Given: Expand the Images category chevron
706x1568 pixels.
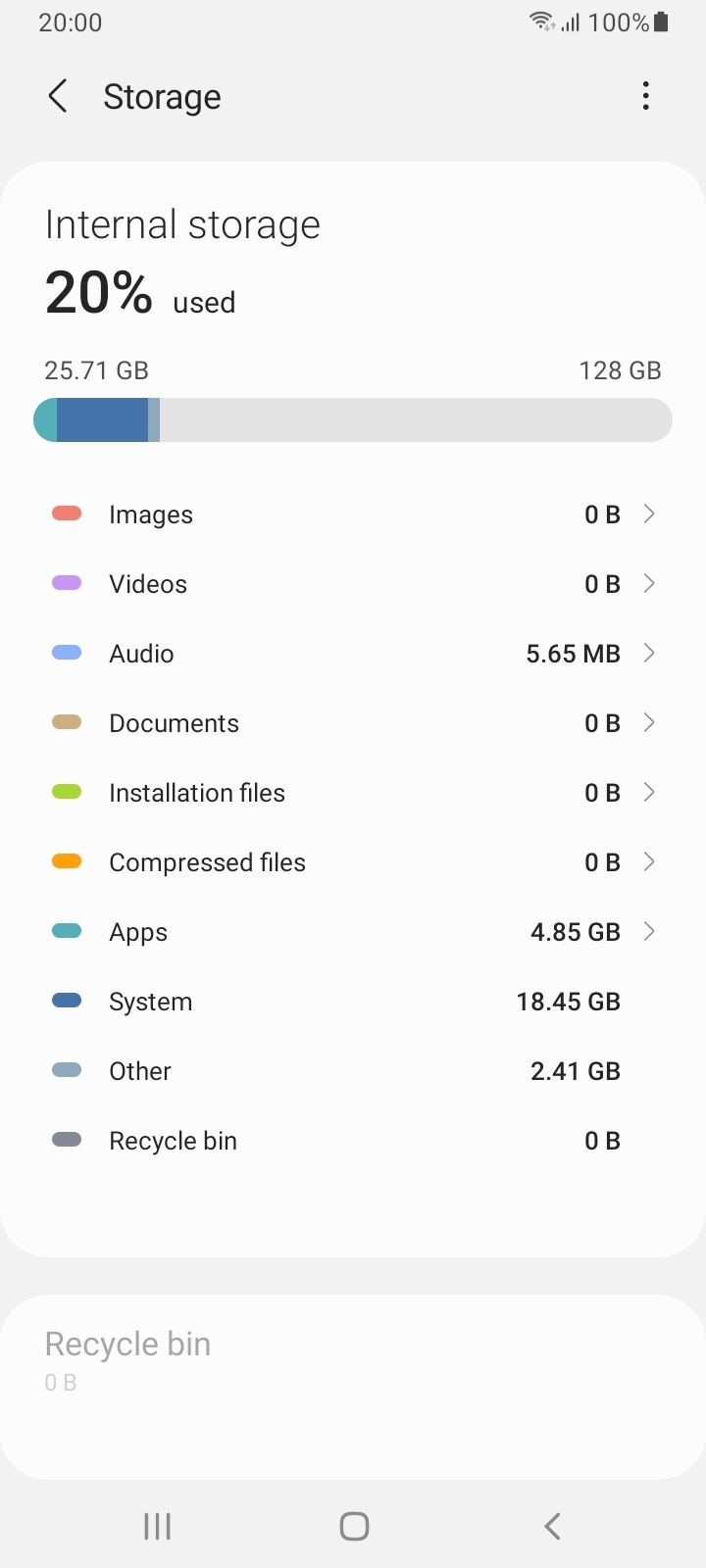Looking at the screenshot, I should [648, 514].
